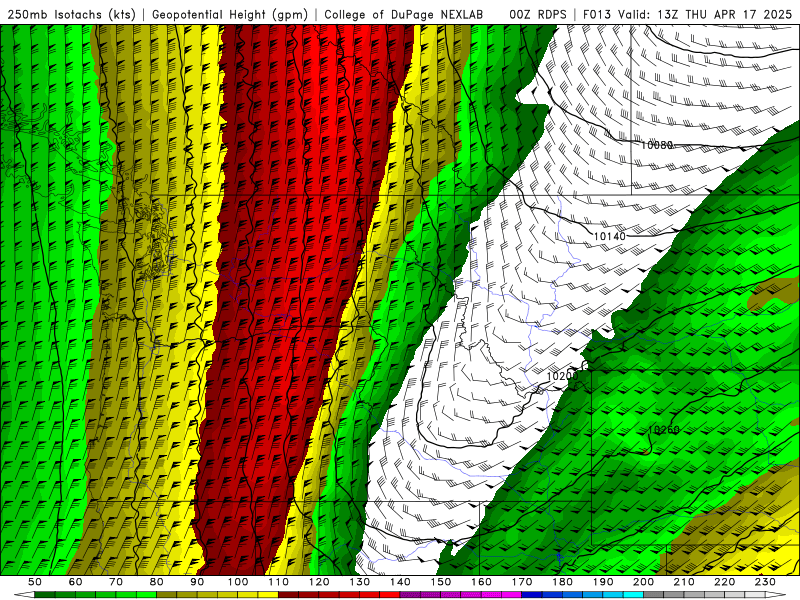Click the 10200 height contour label
Viewport: 800px width, 600px height.
click(562, 376)
